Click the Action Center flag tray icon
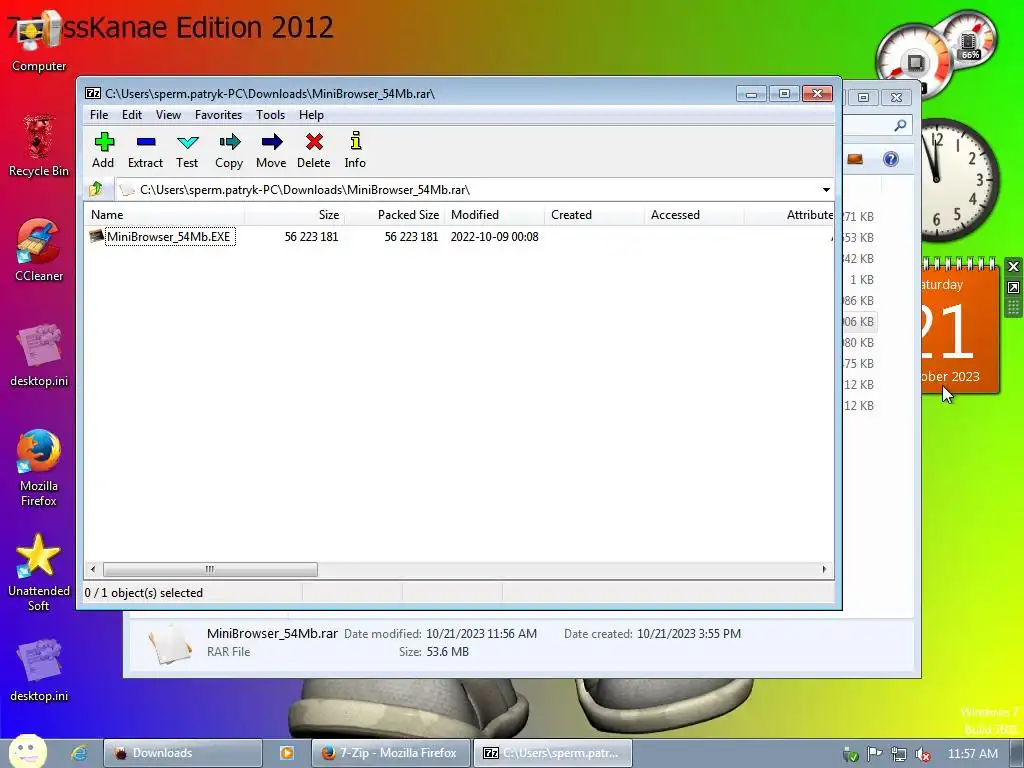1024x768 pixels. tap(875, 754)
